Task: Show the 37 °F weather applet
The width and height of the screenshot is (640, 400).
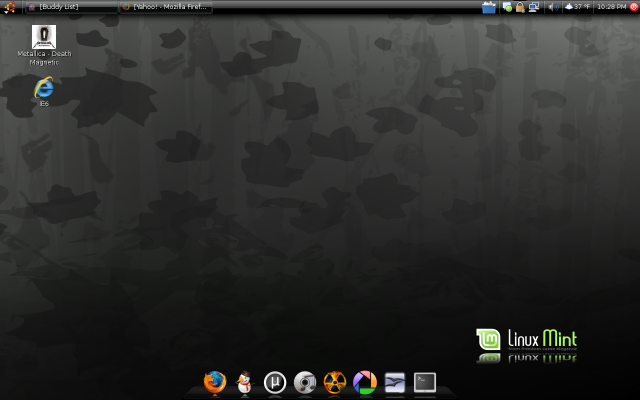Action: 577,7
